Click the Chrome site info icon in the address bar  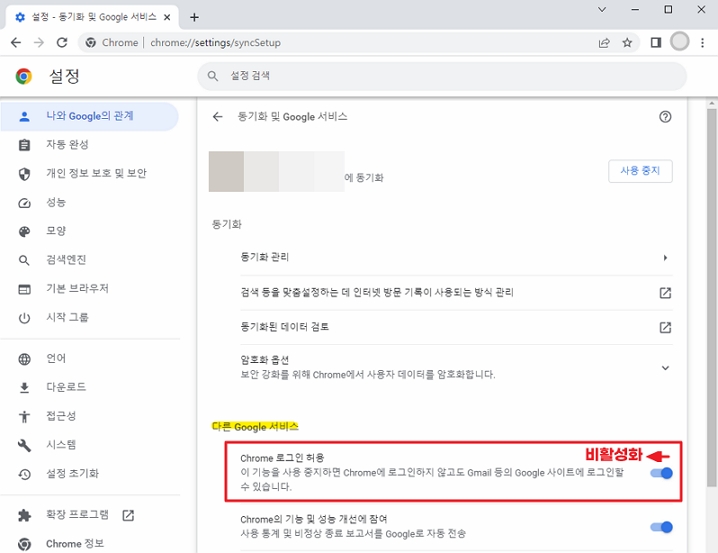[x=91, y=43]
